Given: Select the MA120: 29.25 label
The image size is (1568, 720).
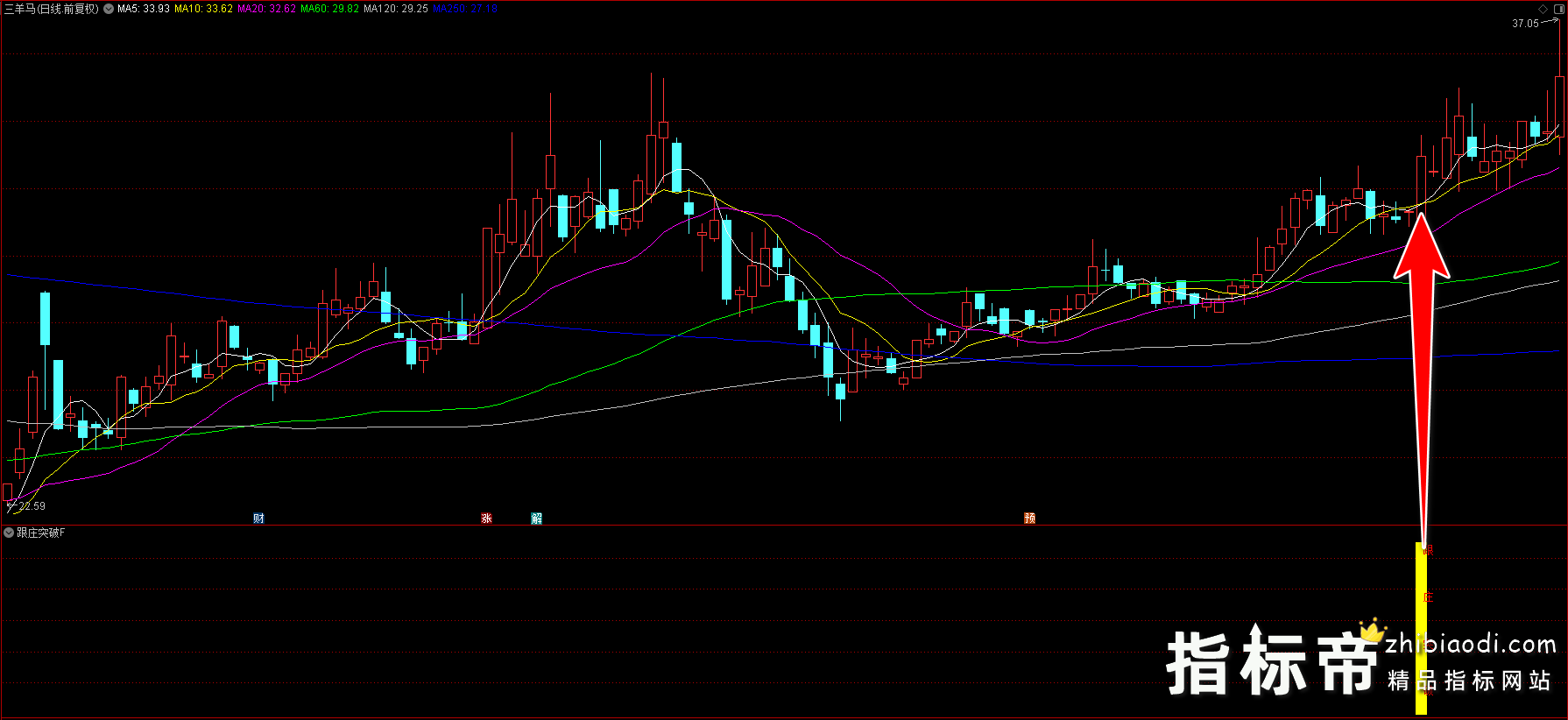Looking at the screenshot, I should (396, 9).
